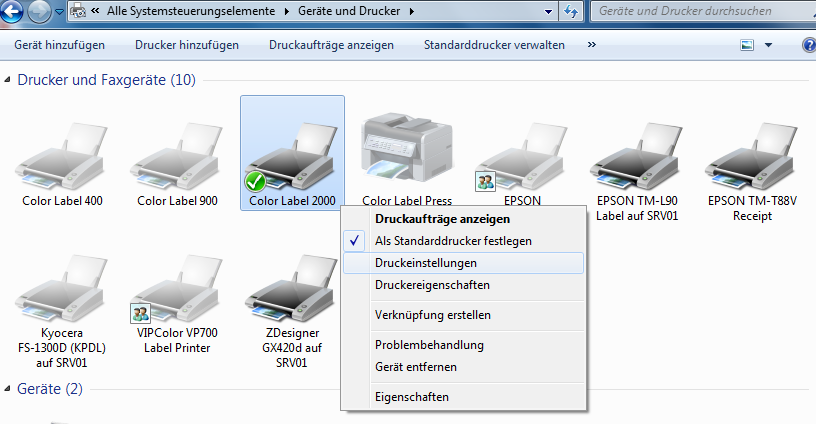
Task: Select EPSON TM-T88V Receipt printer
Action: (752, 173)
